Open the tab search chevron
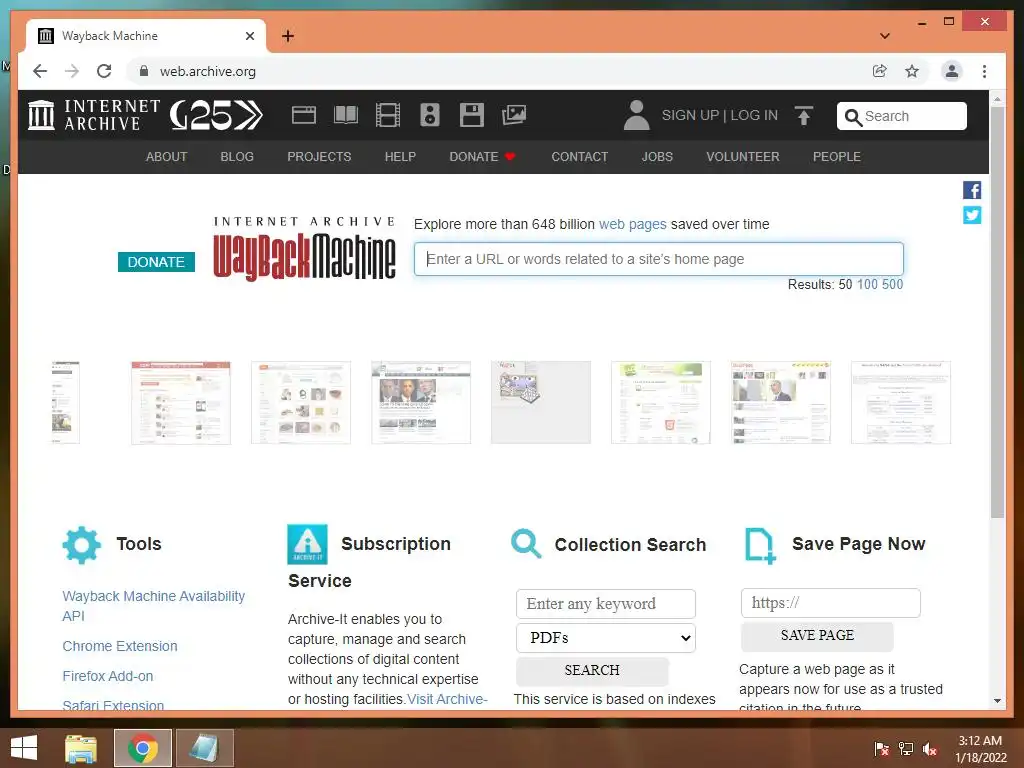Image resolution: width=1024 pixels, height=768 pixels. click(x=885, y=36)
